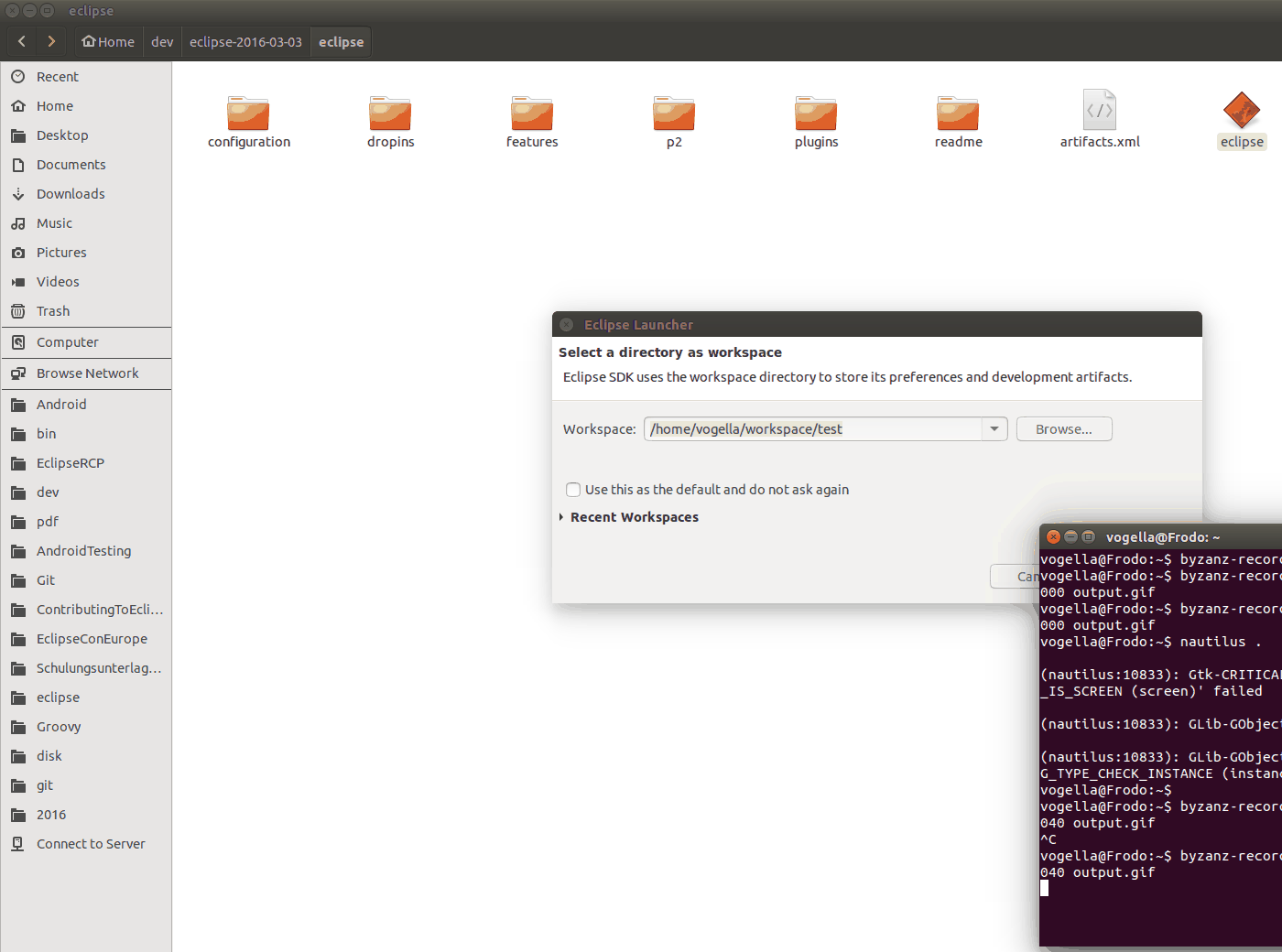1282x952 pixels.
Task: Open the eclipse bookmark in sidebar
Action: pos(86,698)
